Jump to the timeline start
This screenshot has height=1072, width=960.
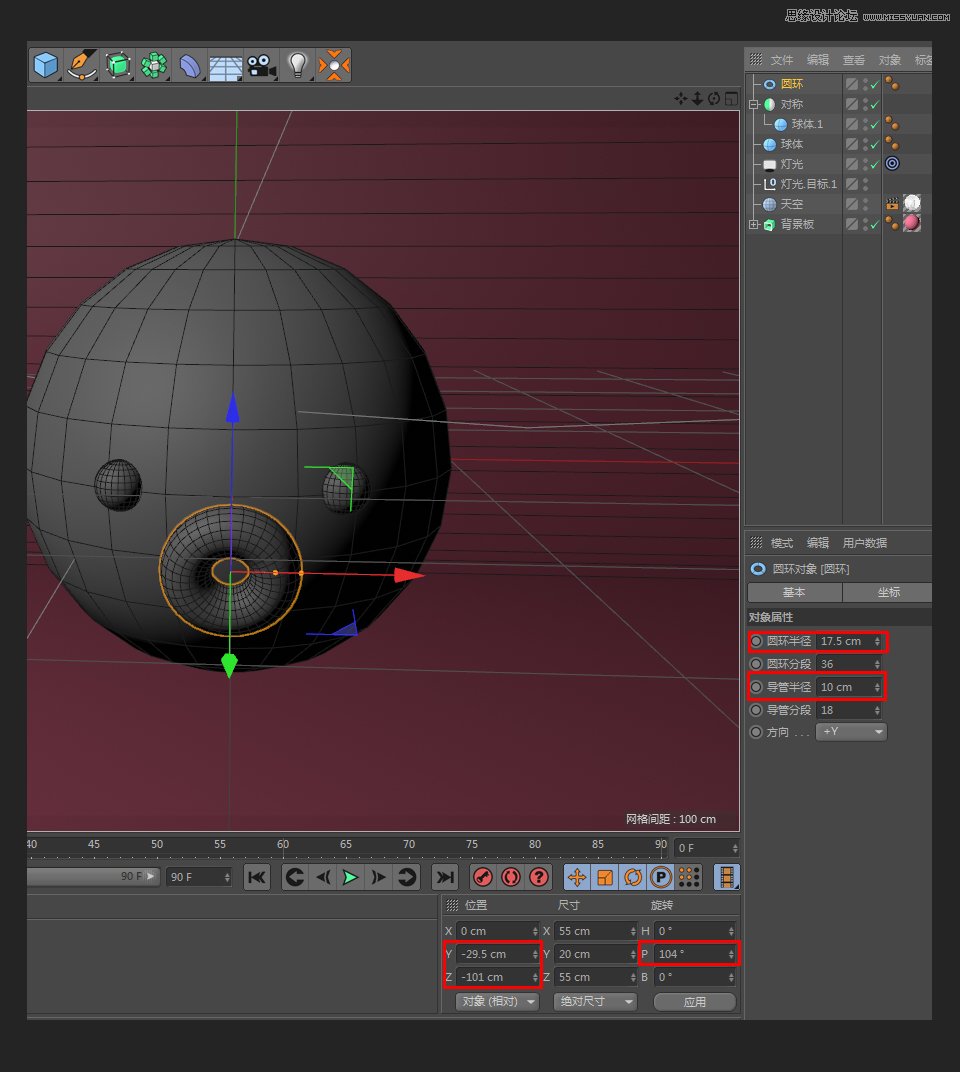pyautogui.click(x=257, y=877)
